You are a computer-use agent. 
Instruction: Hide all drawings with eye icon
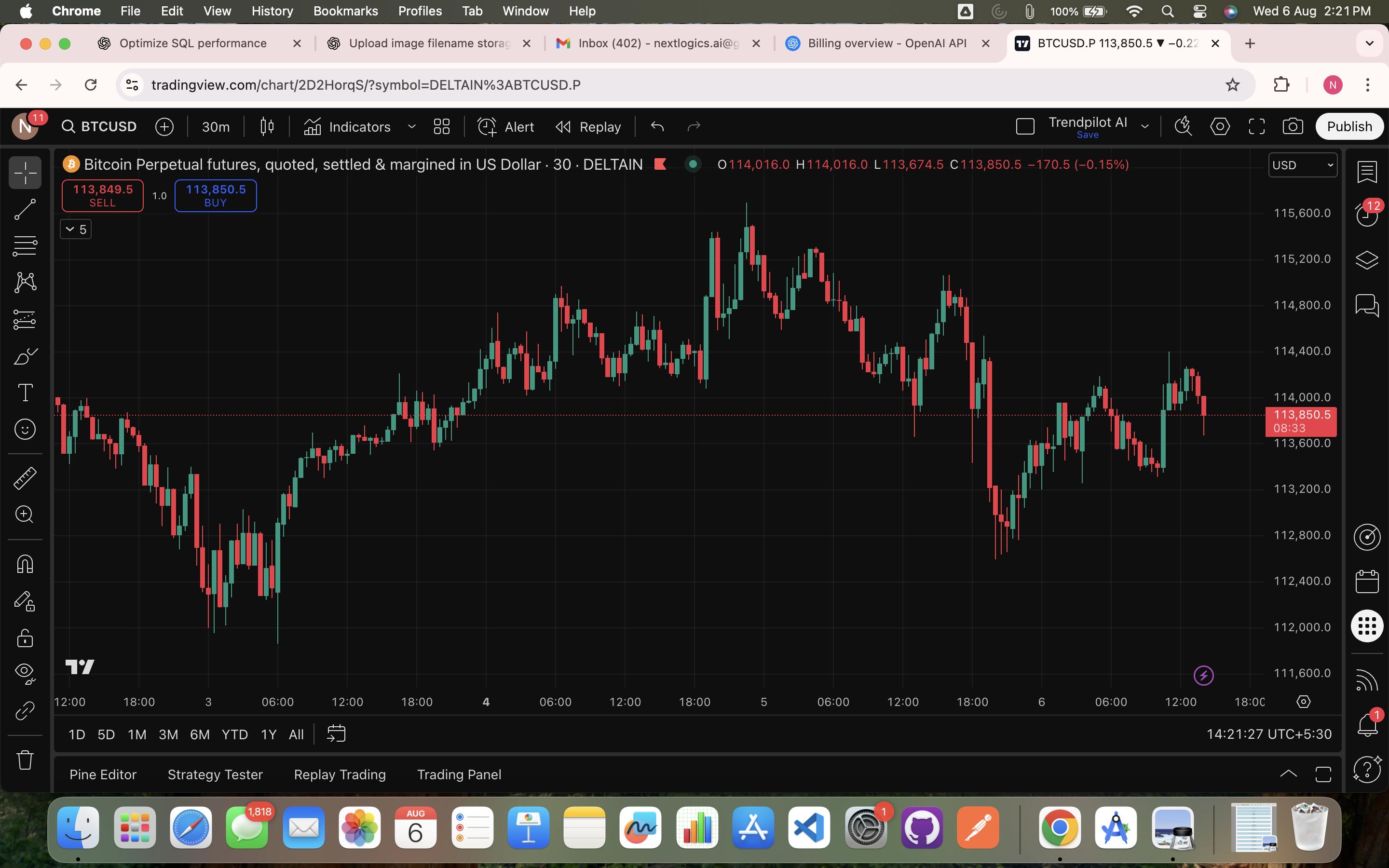(x=25, y=672)
